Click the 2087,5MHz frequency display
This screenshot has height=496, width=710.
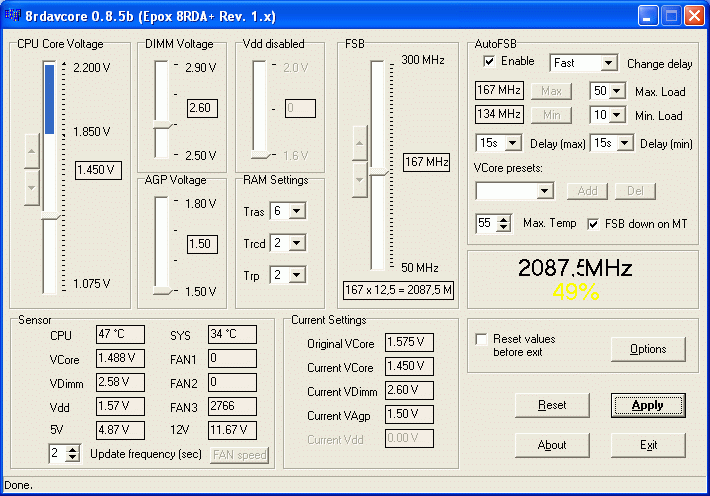pos(575,268)
